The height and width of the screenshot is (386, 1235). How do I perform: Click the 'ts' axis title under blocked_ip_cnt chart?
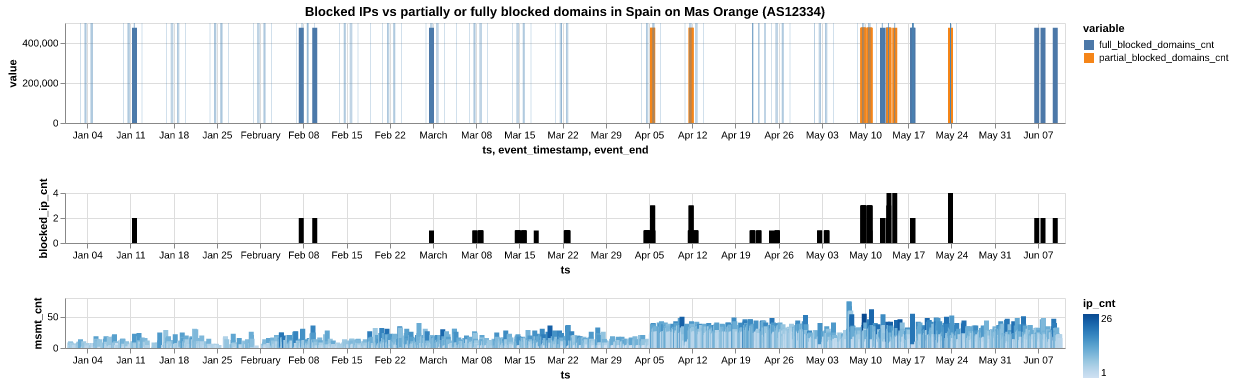(x=565, y=270)
